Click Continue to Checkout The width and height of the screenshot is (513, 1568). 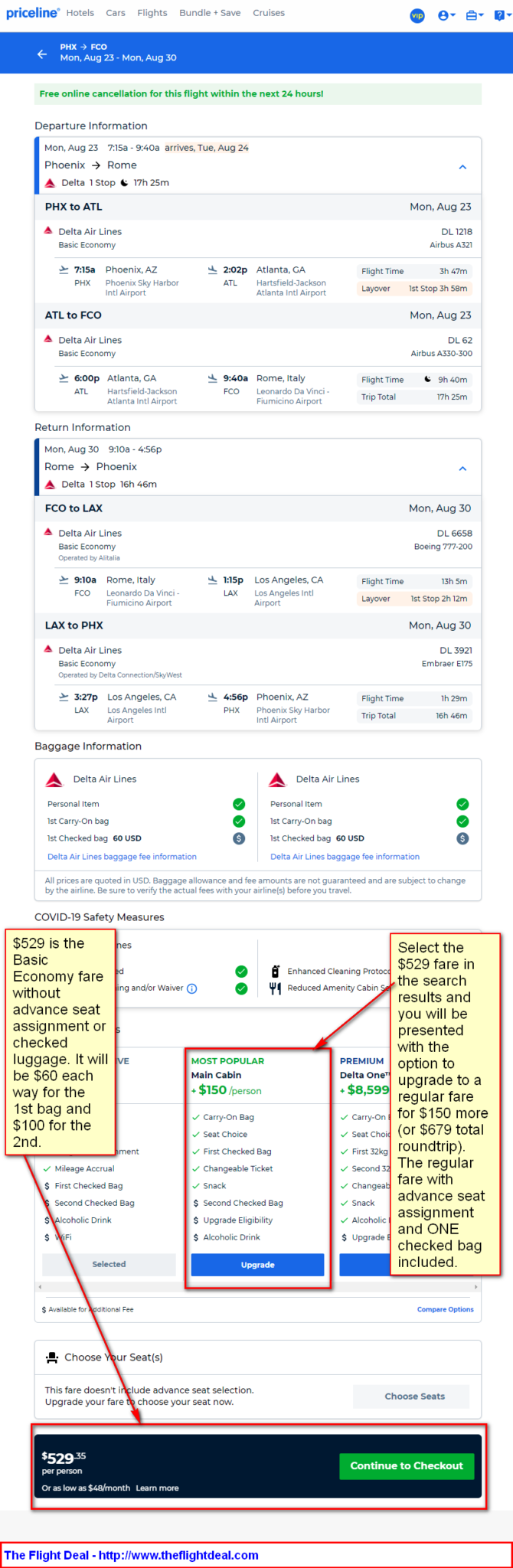[407, 1465]
